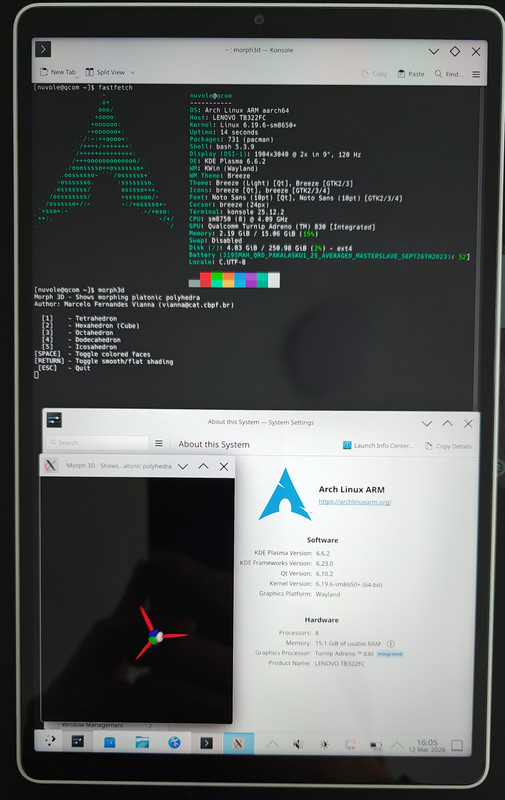
Task: Launch the web browser from taskbar
Action: [x=174, y=743]
